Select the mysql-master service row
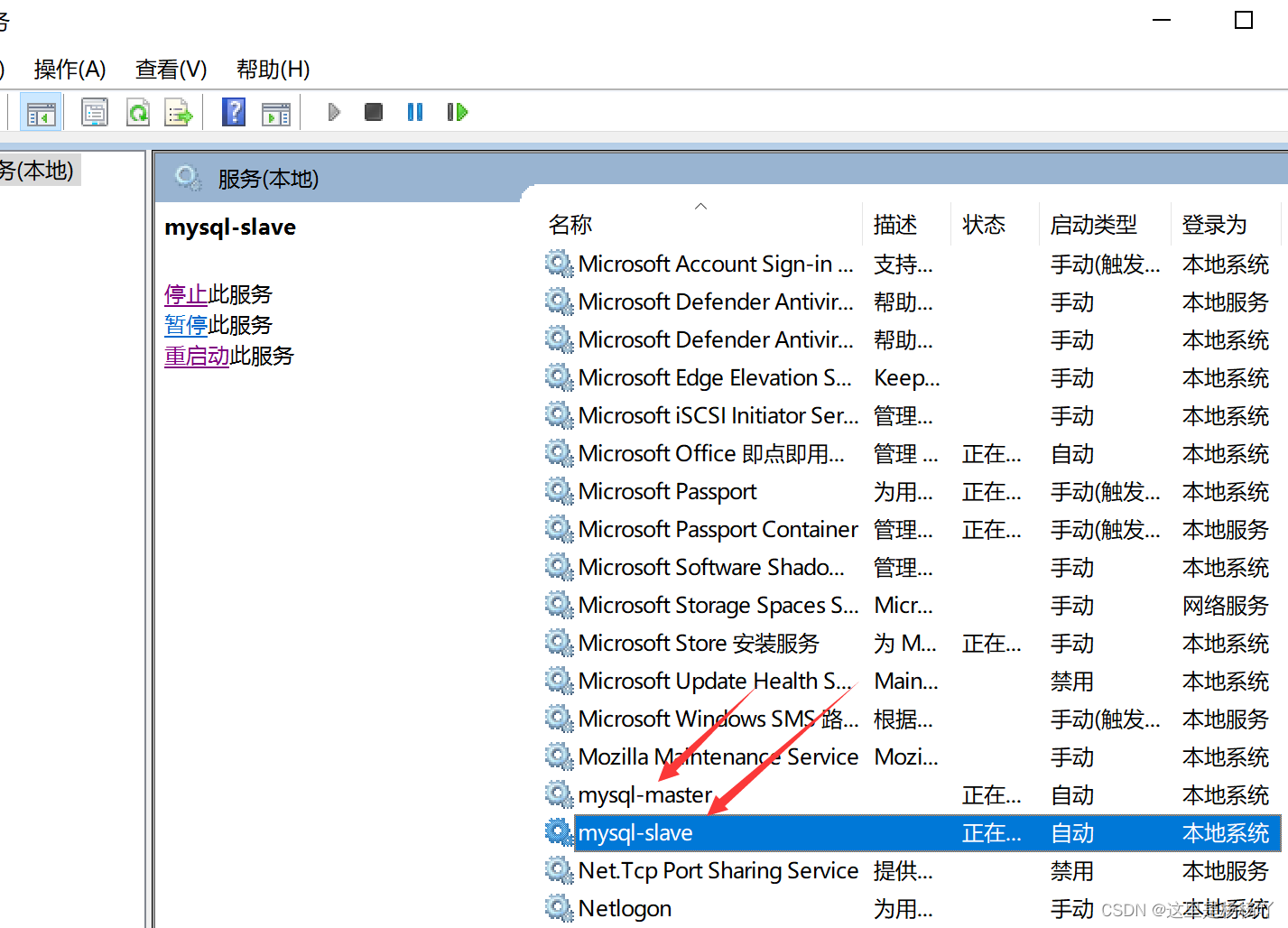Screen dimensions: 1288x928 tap(912, 794)
